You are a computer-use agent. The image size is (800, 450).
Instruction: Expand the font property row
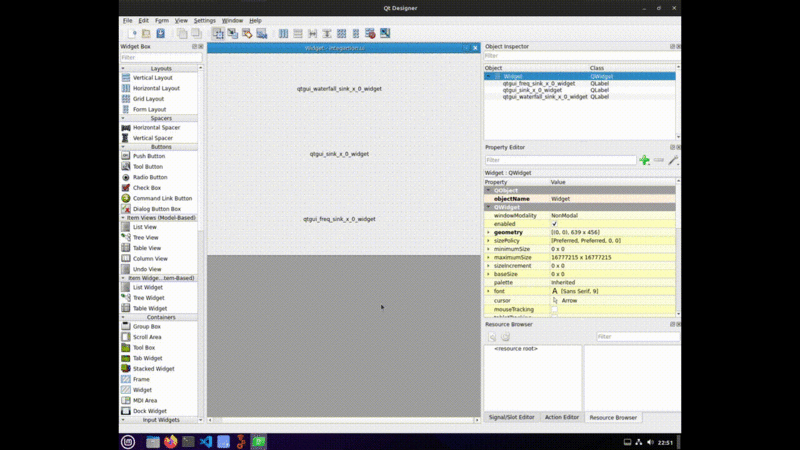488,291
